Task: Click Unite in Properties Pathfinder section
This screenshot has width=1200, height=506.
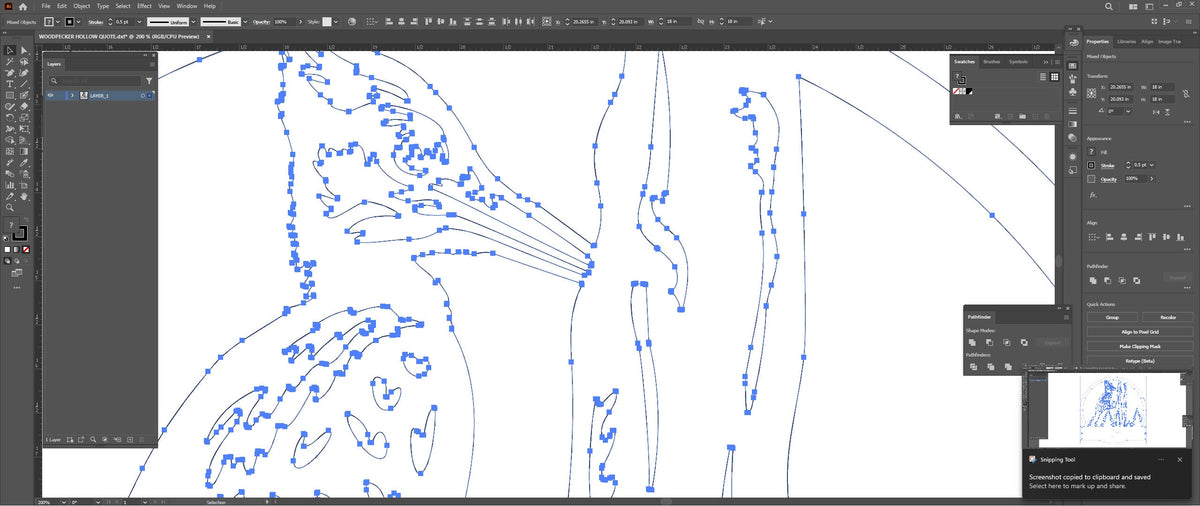Action: pos(1093,280)
